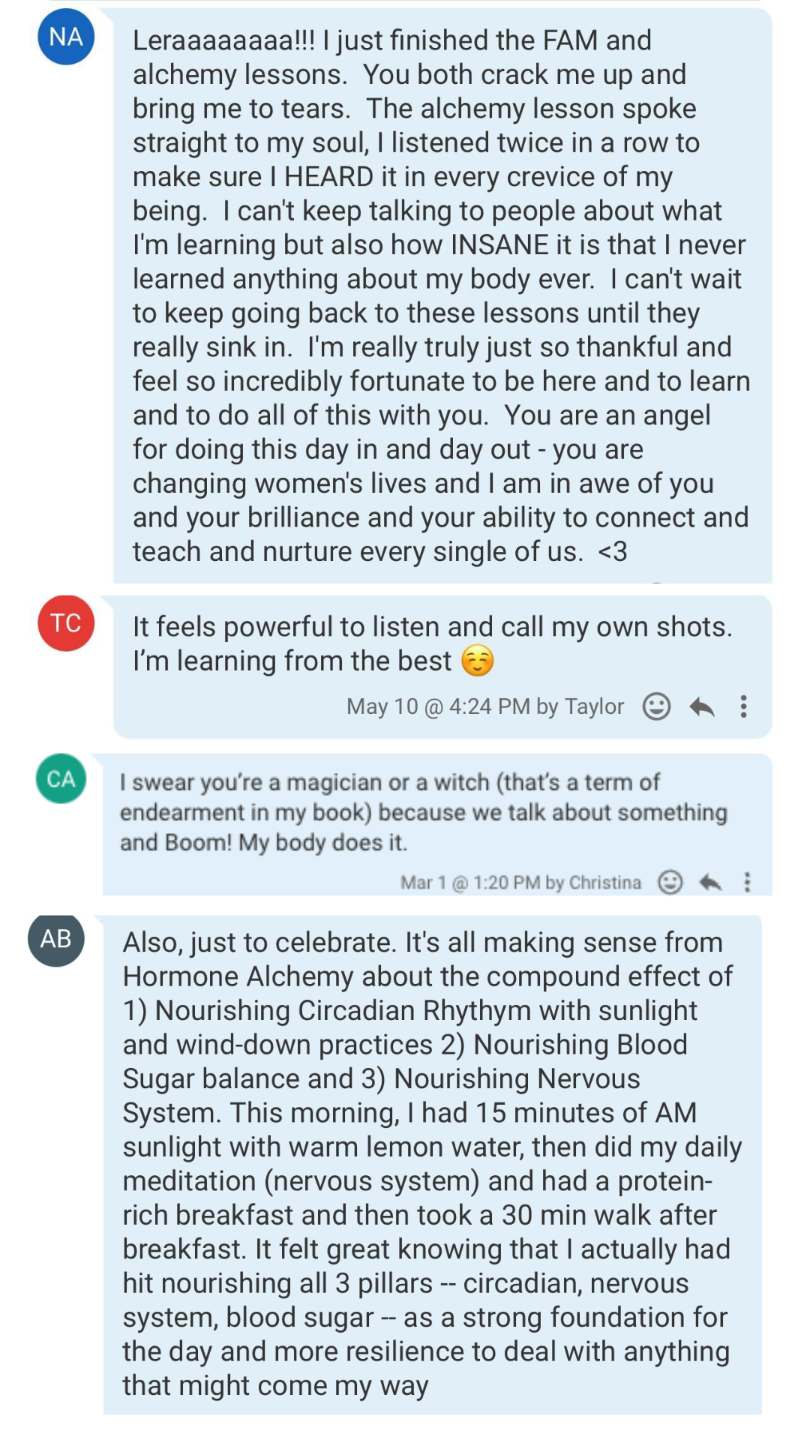
Task: Click the author name Taylor
Action: coord(594,707)
